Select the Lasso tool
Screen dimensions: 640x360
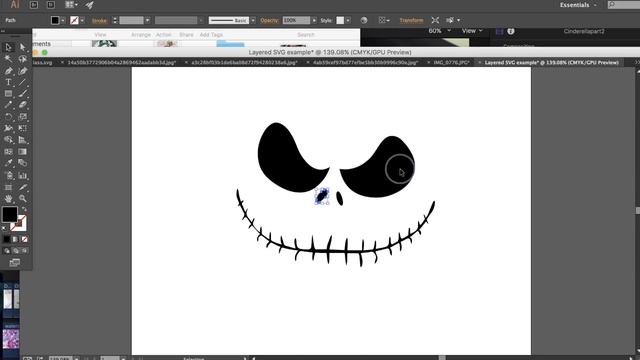pyautogui.click(x=23, y=59)
